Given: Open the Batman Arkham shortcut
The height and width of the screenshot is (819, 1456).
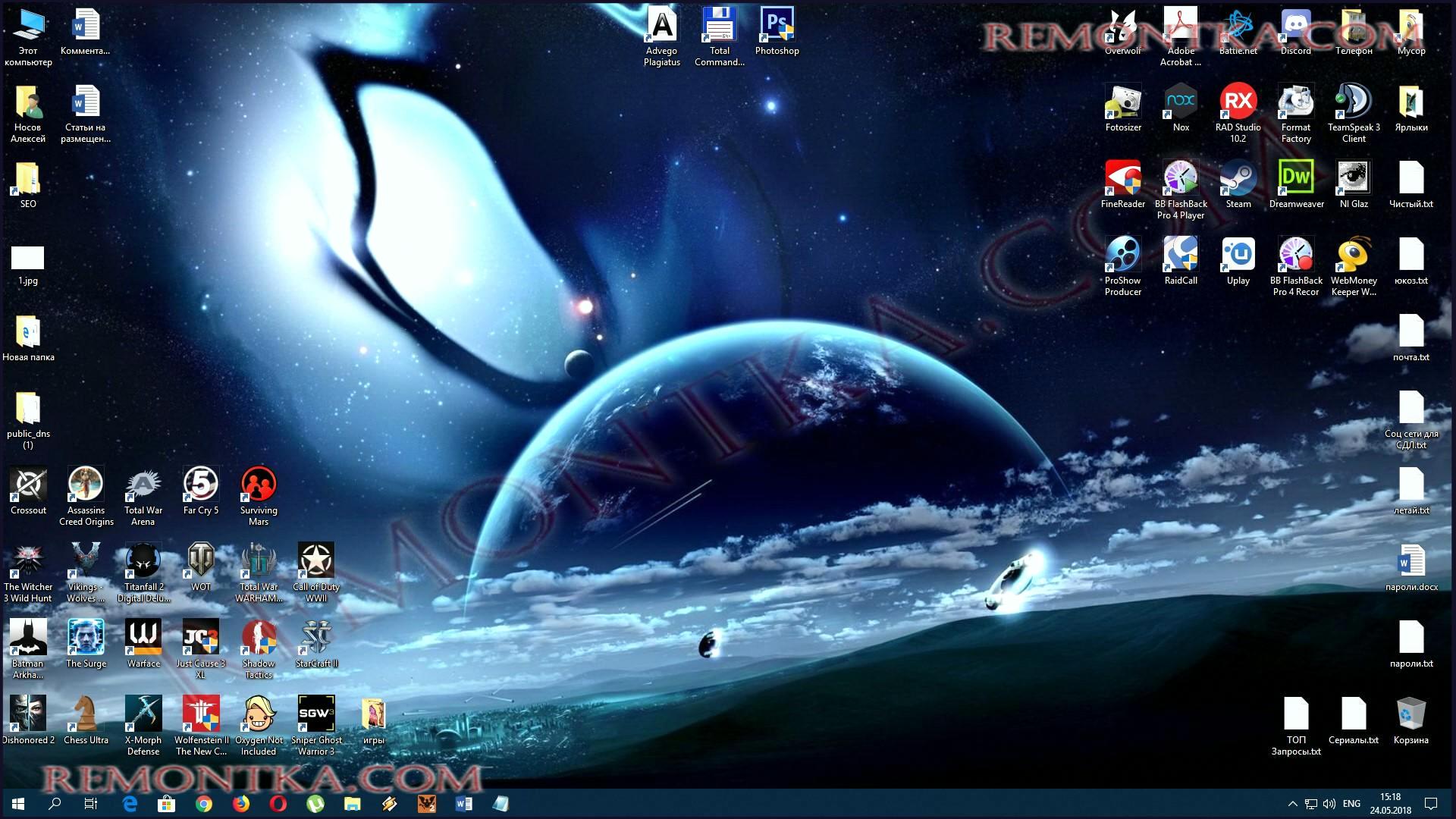Looking at the screenshot, I should (28, 649).
